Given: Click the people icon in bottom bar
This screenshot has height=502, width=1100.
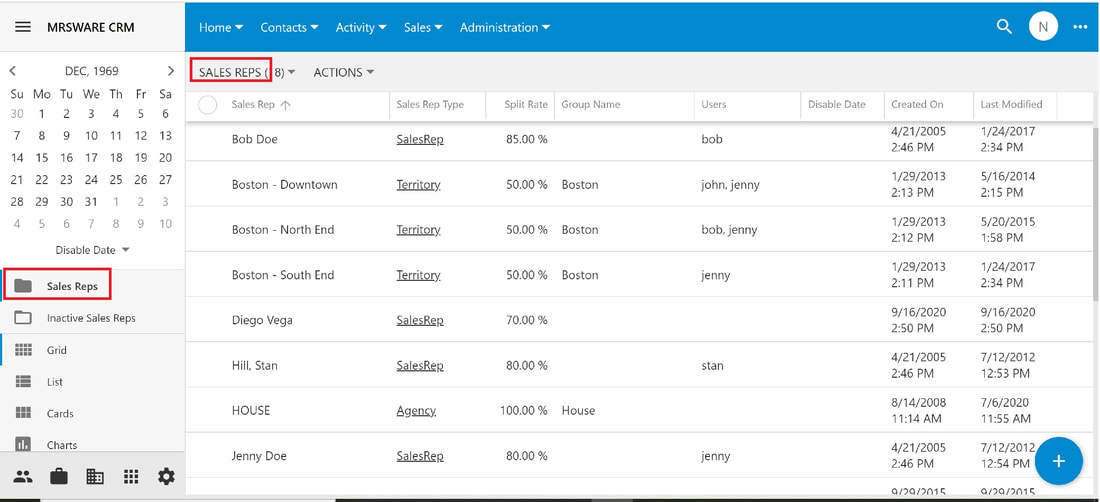Looking at the screenshot, I should [23, 477].
